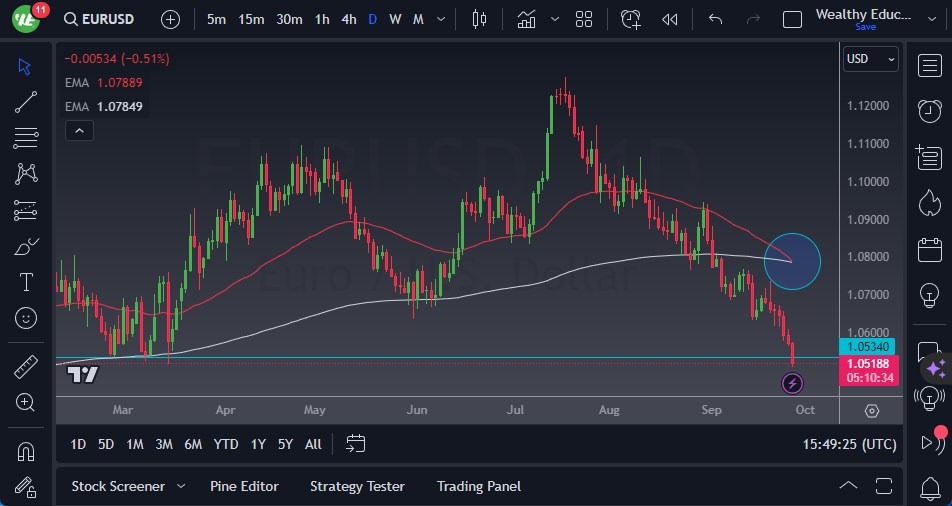Toggle fullscreen mode square icon
The image size is (952, 506).
point(792,19)
